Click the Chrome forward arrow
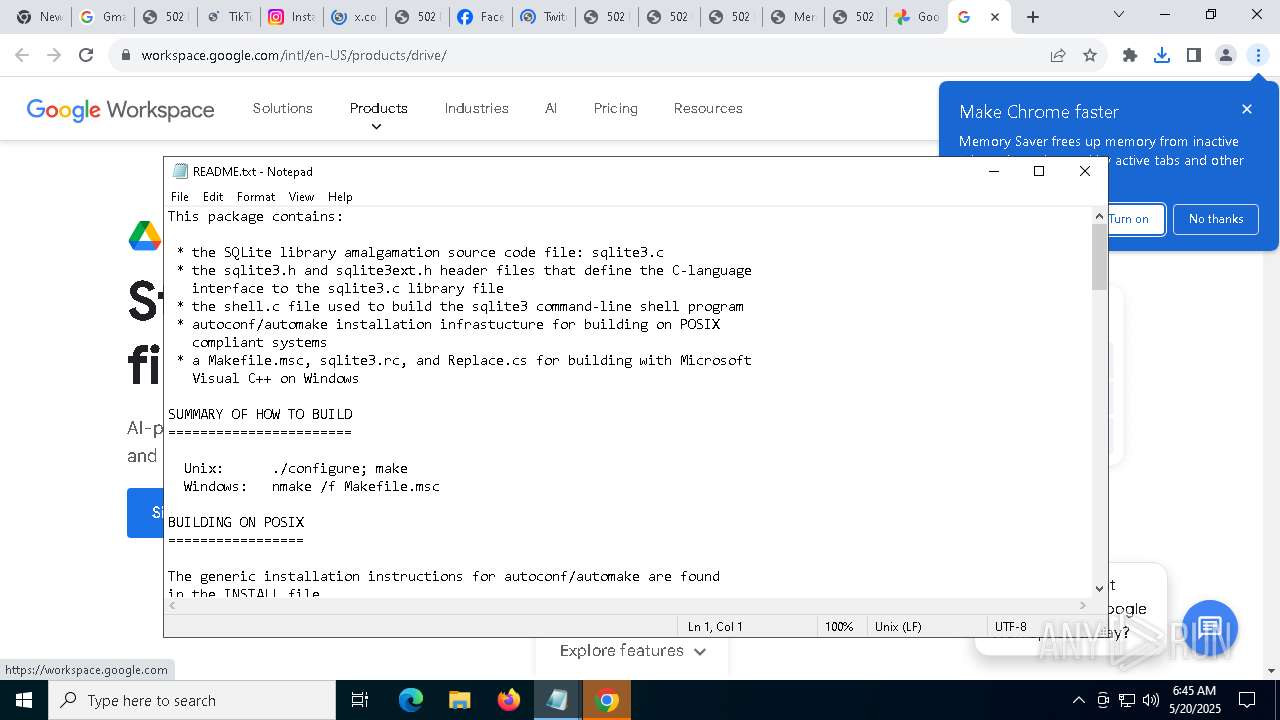This screenshot has height=720, width=1280. point(54,55)
